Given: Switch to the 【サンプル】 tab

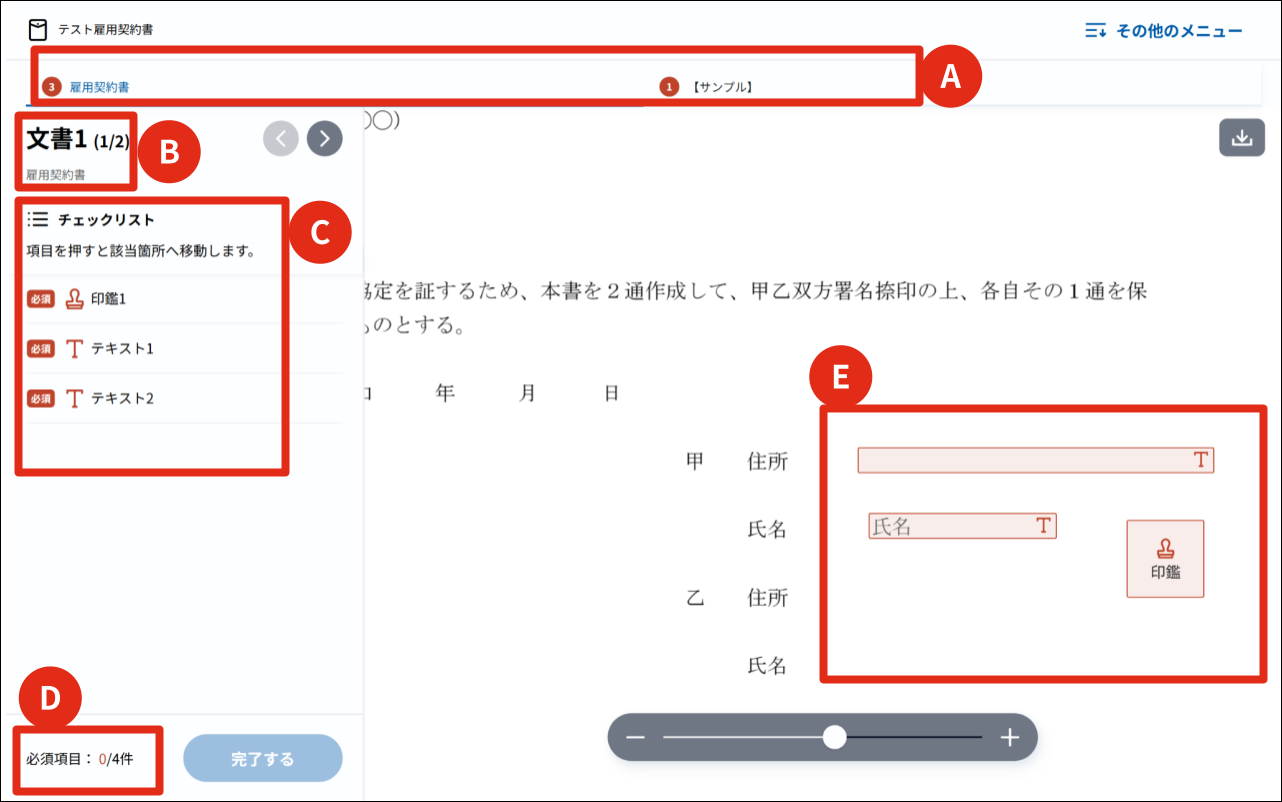Looking at the screenshot, I should 721,87.
